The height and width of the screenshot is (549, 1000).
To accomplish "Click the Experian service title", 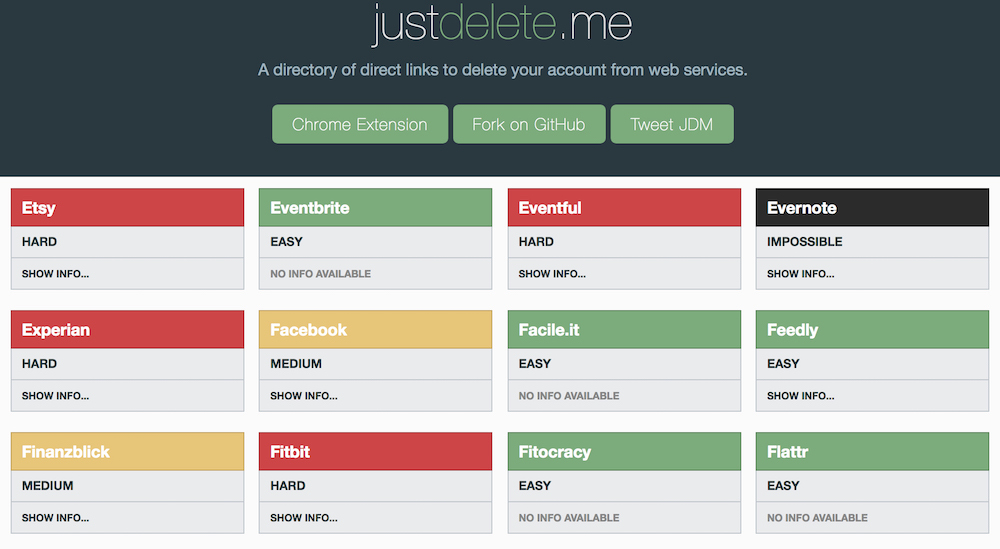I will click(x=56, y=330).
